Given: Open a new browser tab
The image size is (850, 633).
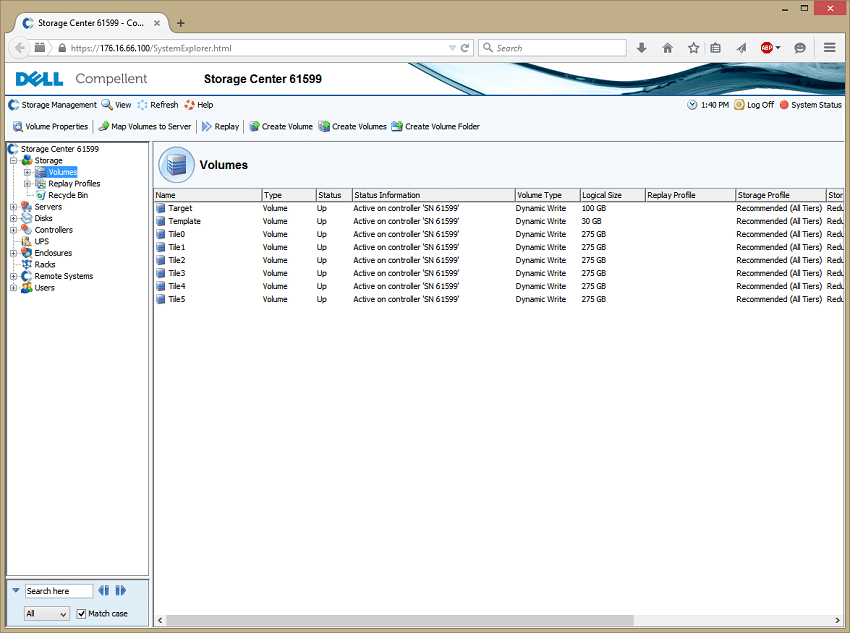Looking at the screenshot, I should click(x=181, y=23).
